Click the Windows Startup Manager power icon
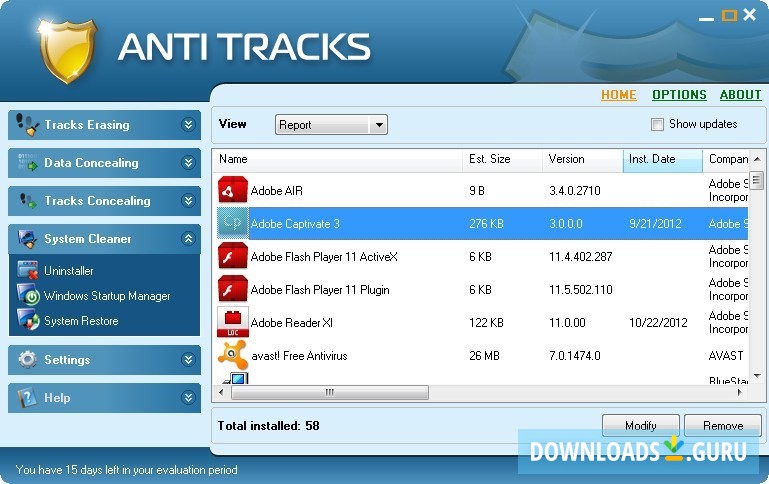 tap(28, 295)
